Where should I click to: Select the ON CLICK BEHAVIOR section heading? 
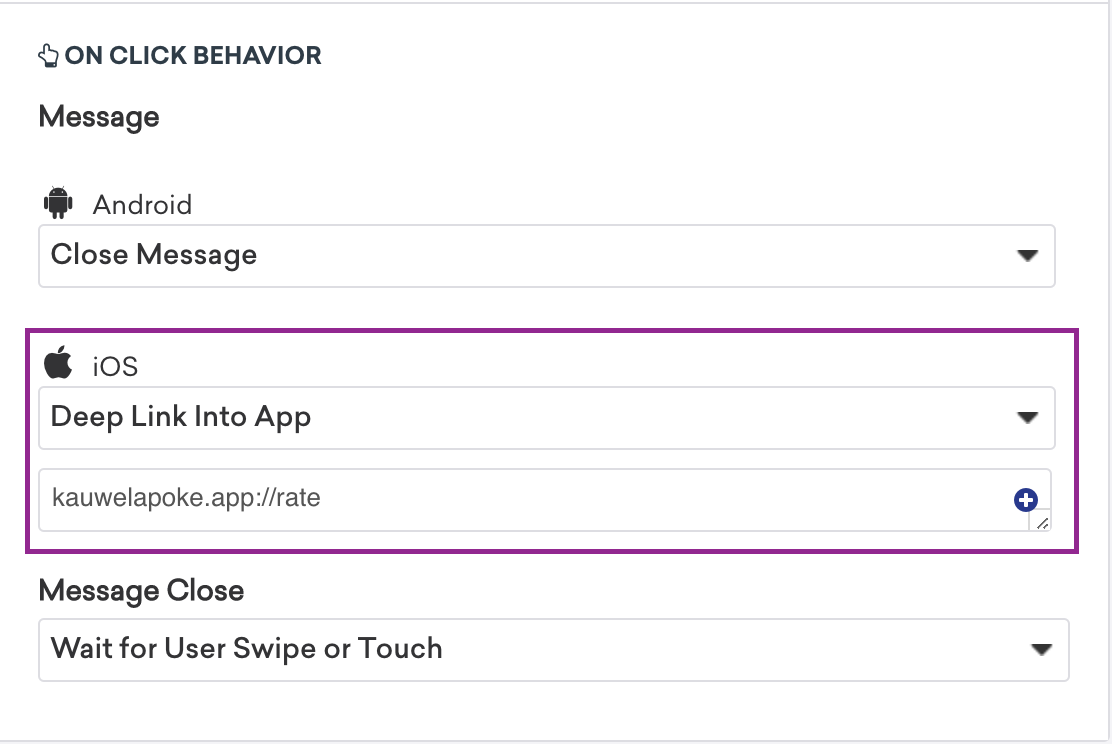coord(193,55)
